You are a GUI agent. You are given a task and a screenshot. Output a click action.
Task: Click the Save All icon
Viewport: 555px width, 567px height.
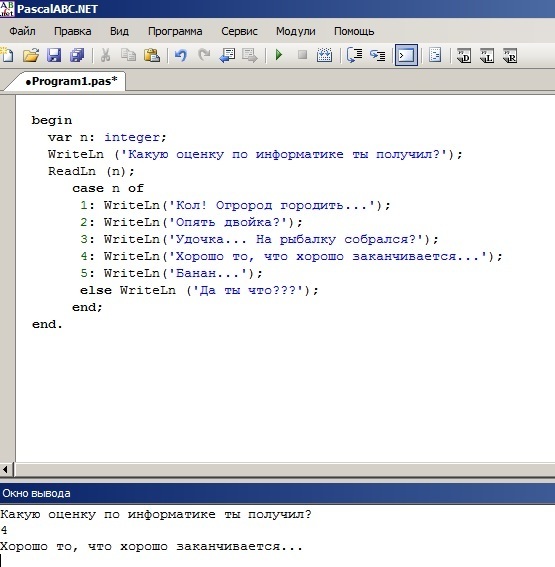pyautogui.click(x=77, y=55)
